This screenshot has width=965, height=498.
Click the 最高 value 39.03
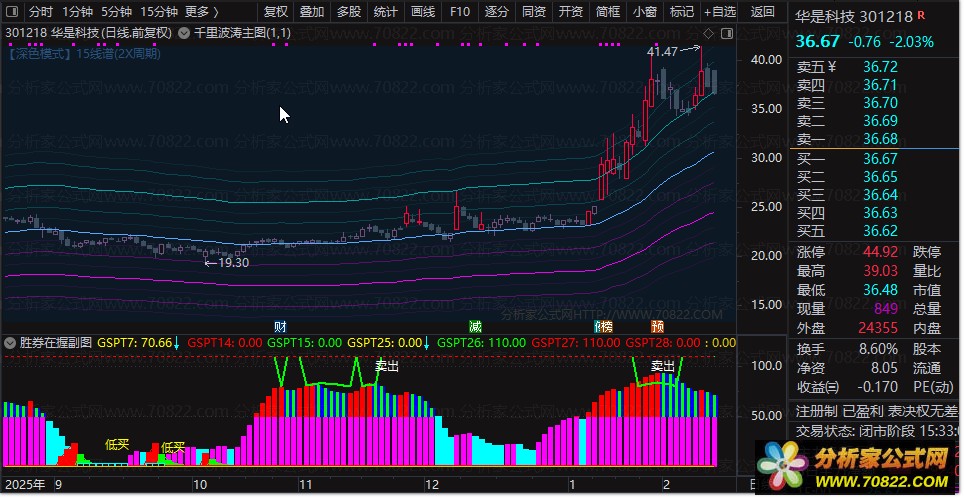pos(880,271)
